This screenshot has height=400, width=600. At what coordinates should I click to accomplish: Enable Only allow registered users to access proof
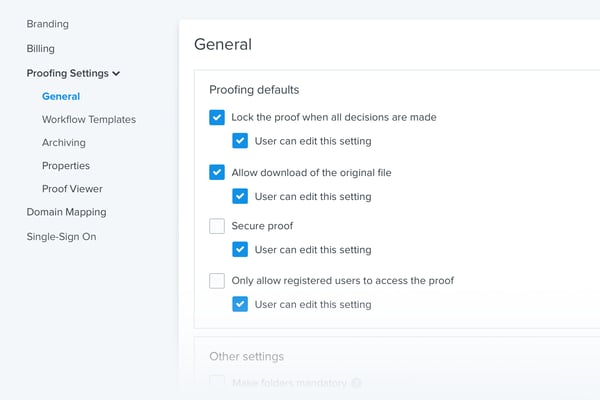click(217, 281)
